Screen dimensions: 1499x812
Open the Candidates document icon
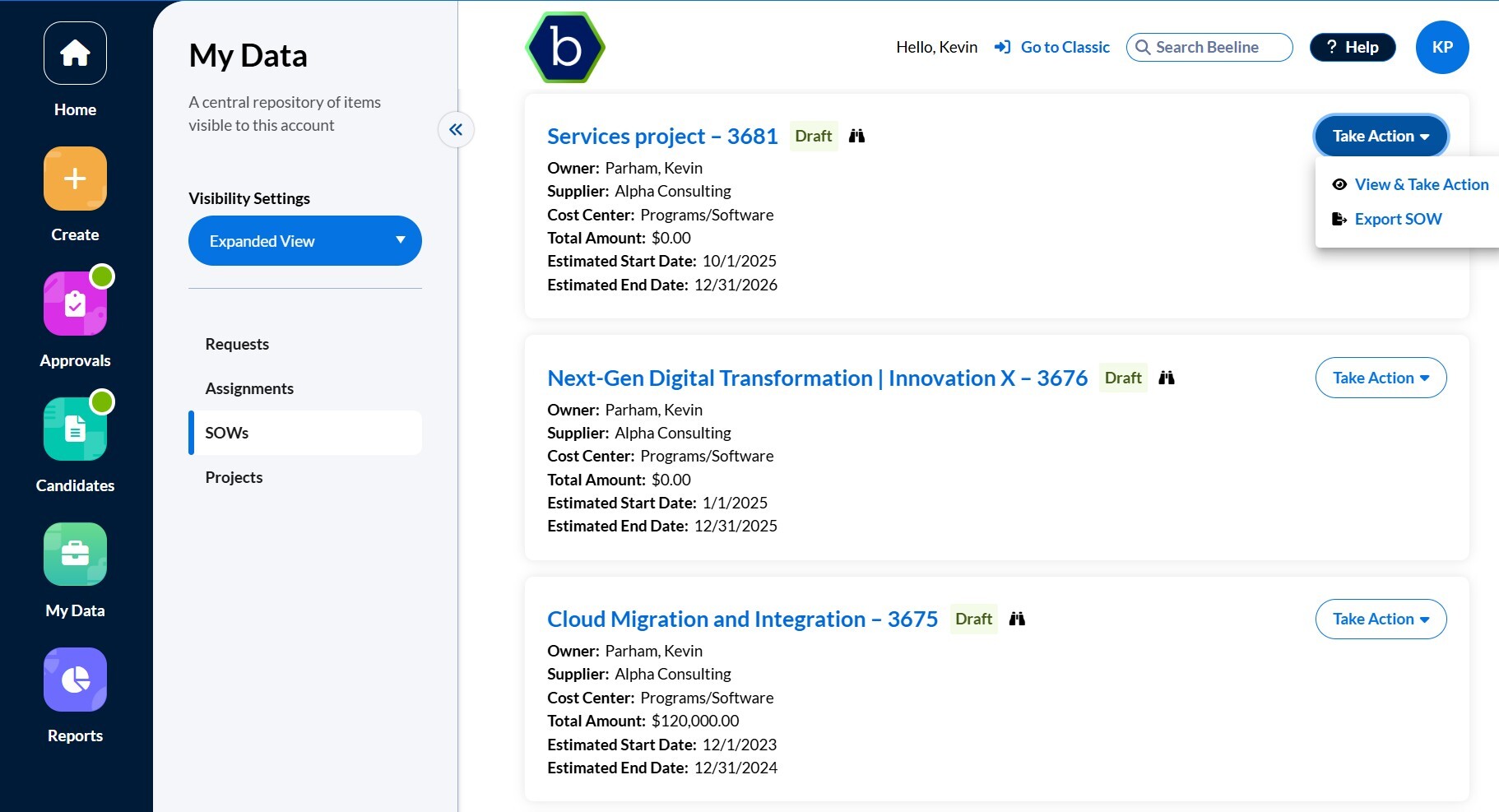(75, 429)
